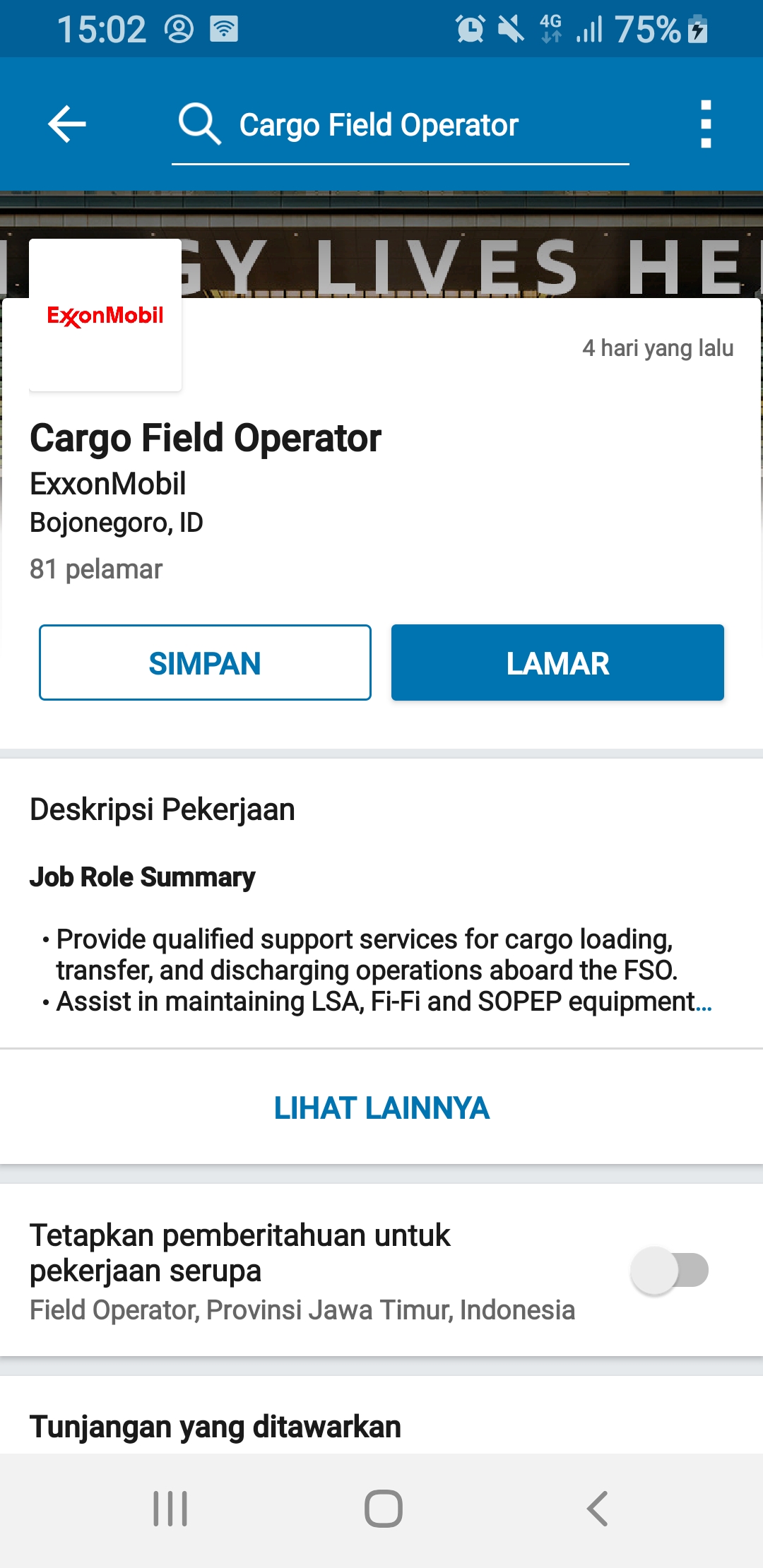Tap the battery icon in status bar

pyautogui.click(x=697, y=29)
